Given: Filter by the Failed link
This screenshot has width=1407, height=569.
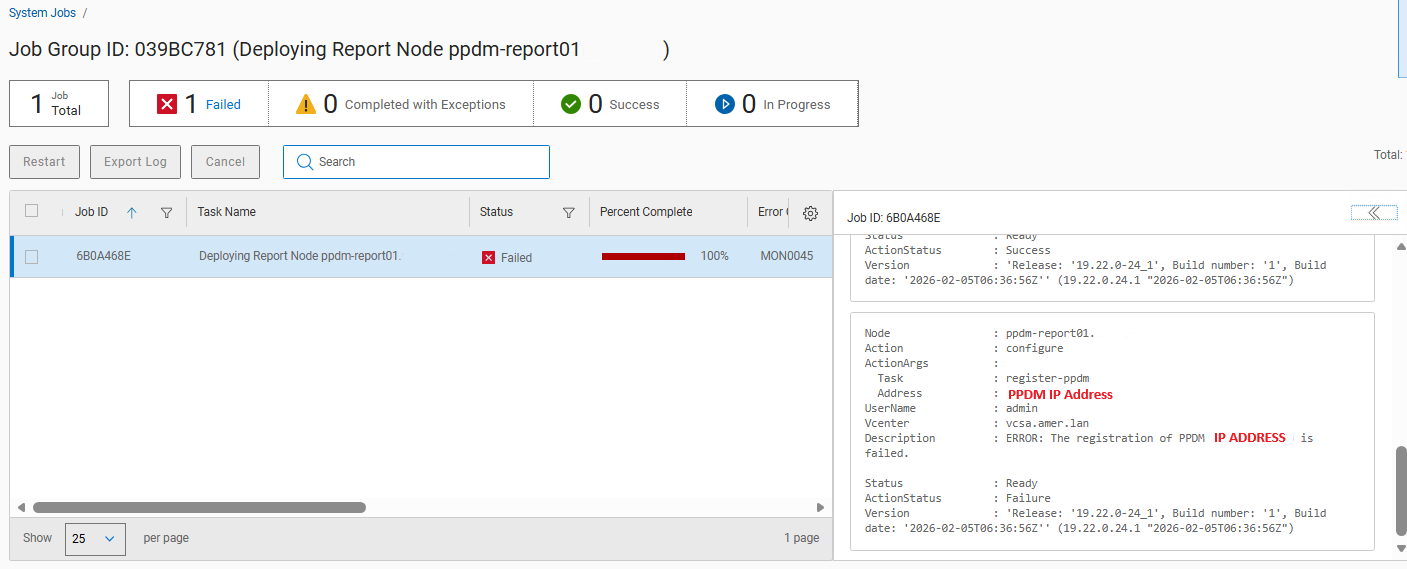Looking at the screenshot, I should pos(223,104).
